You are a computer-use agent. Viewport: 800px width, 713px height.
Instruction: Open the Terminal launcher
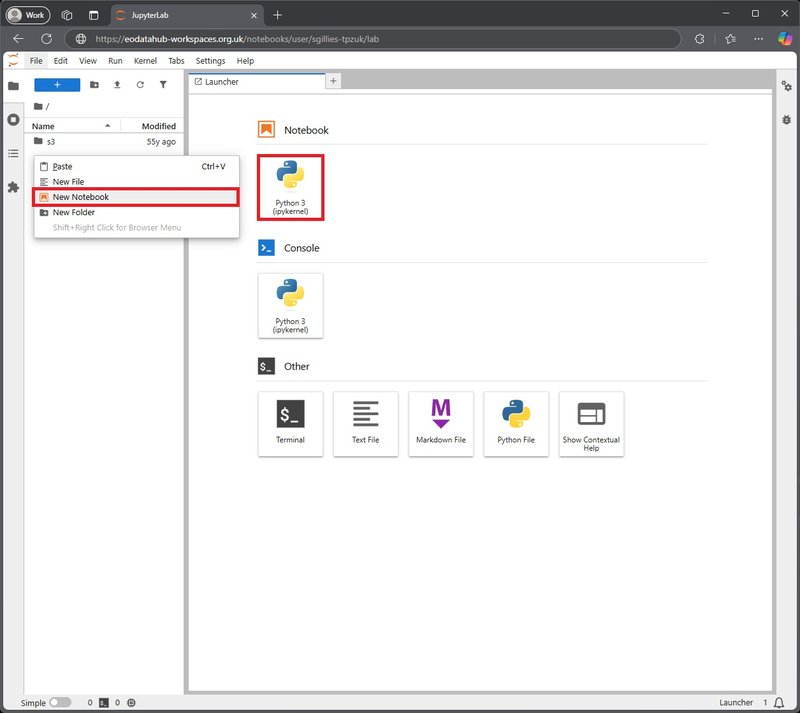pyautogui.click(x=290, y=423)
